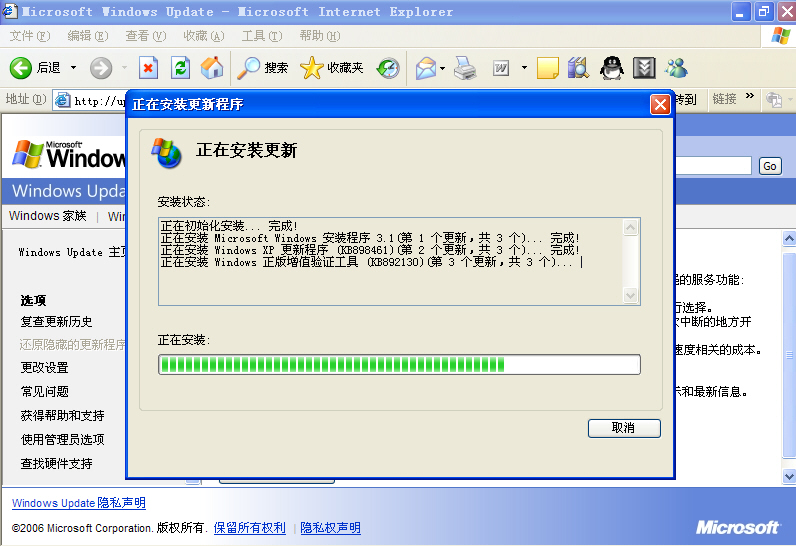Open 工具(T) menu
796x546 pixels.
(x=261, y=36)
